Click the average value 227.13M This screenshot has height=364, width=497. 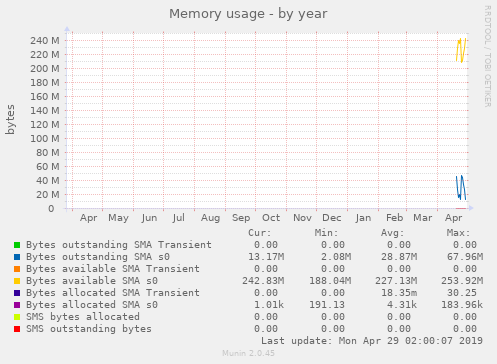[x=396, y=281]
